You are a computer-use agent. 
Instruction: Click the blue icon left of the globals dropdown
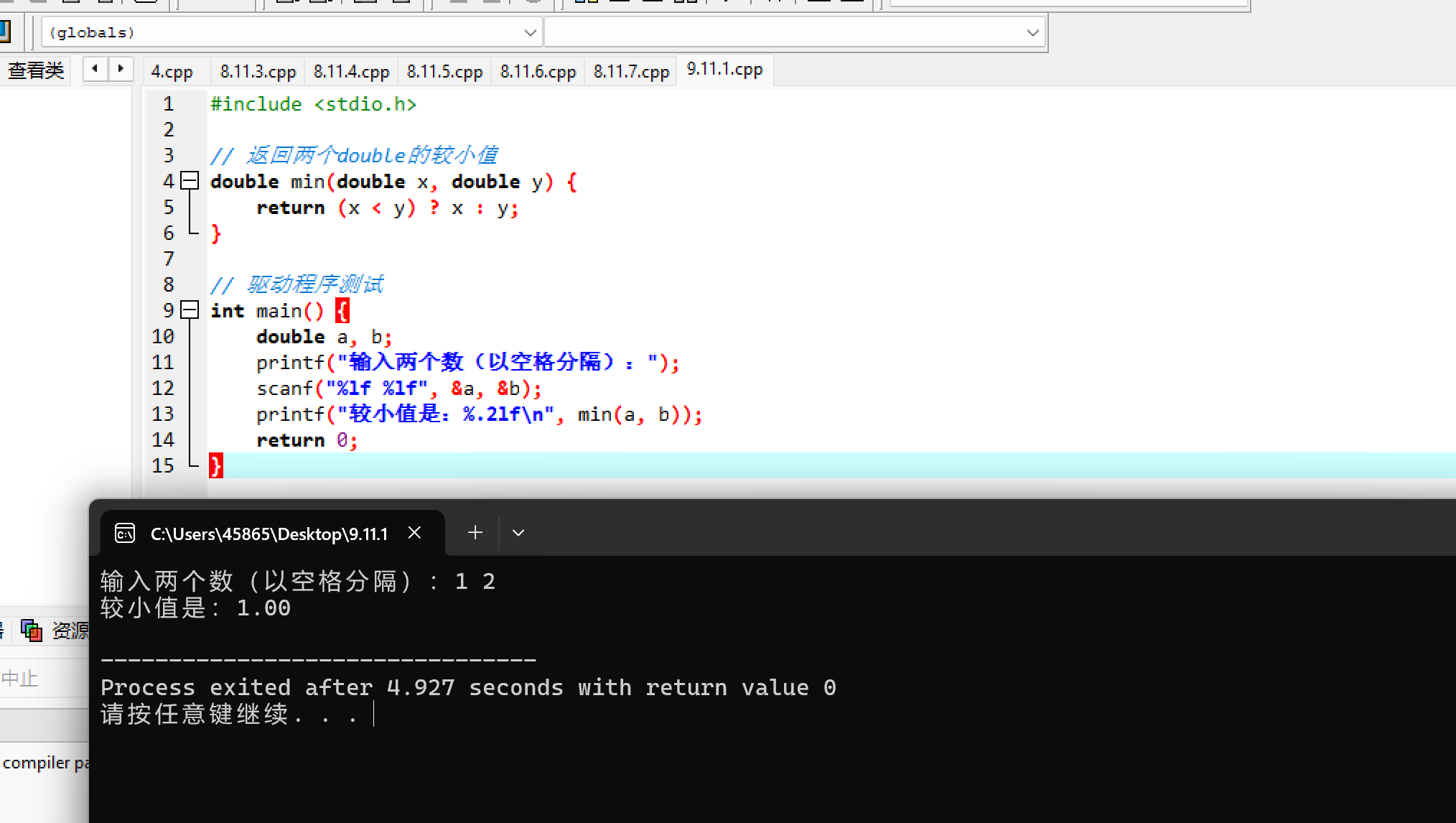pyautogui.click(x=5, y=32)
